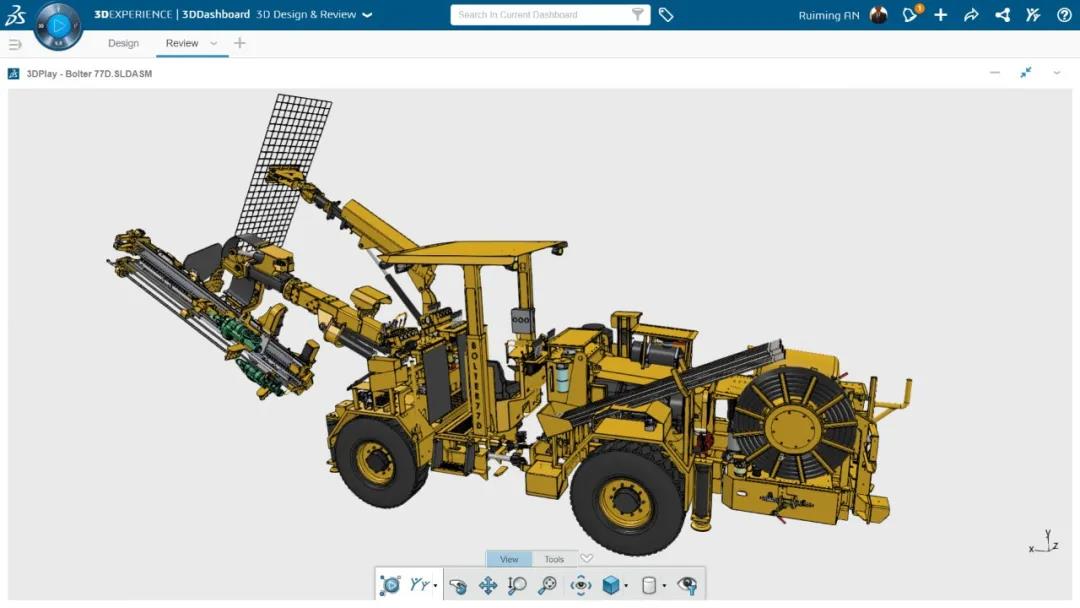Minimize the 3DPlay widget

[995, 72]
